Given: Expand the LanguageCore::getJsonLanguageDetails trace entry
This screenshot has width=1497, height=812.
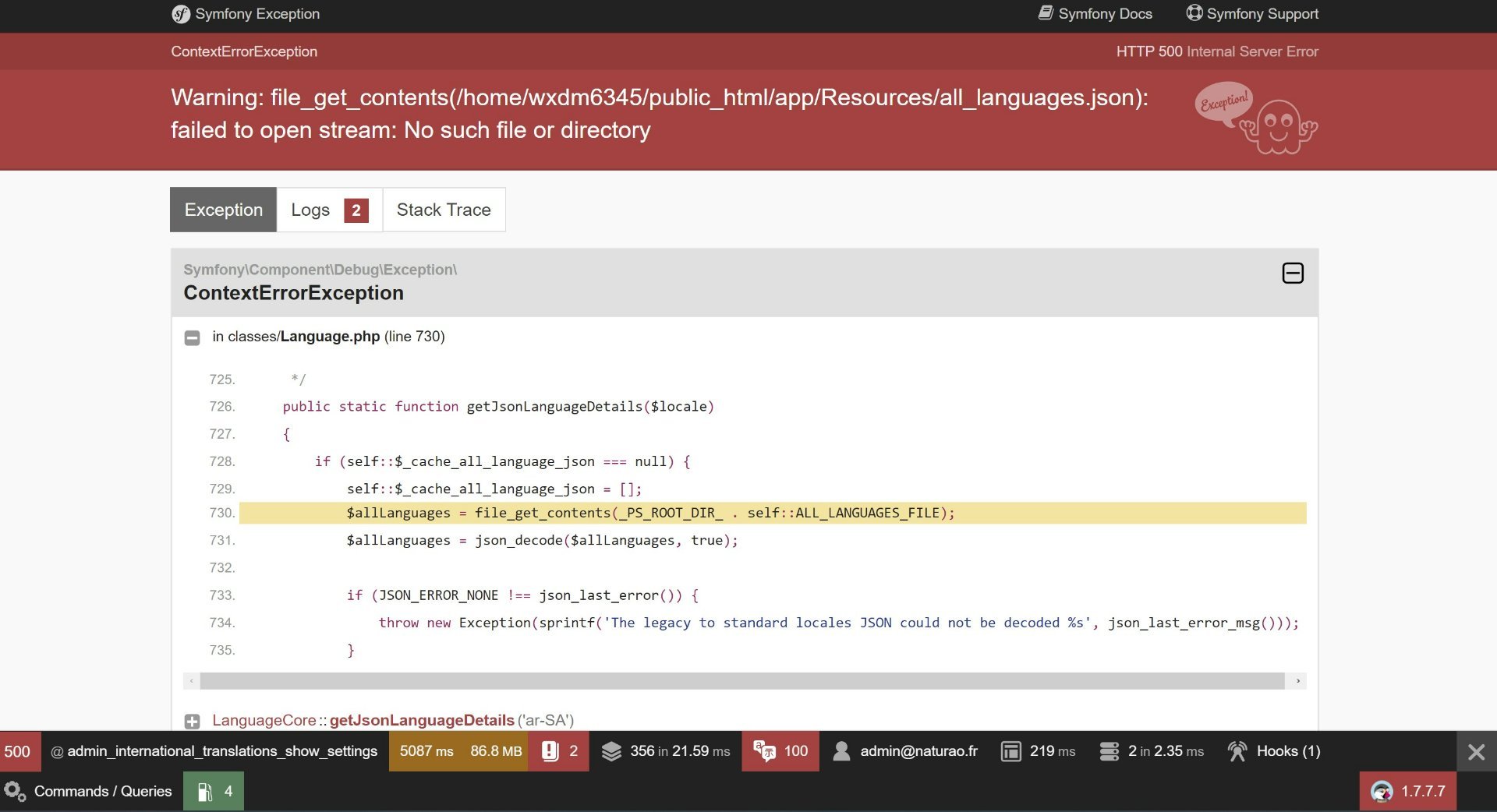Looking at the screenshot, I should pos(192,721).
